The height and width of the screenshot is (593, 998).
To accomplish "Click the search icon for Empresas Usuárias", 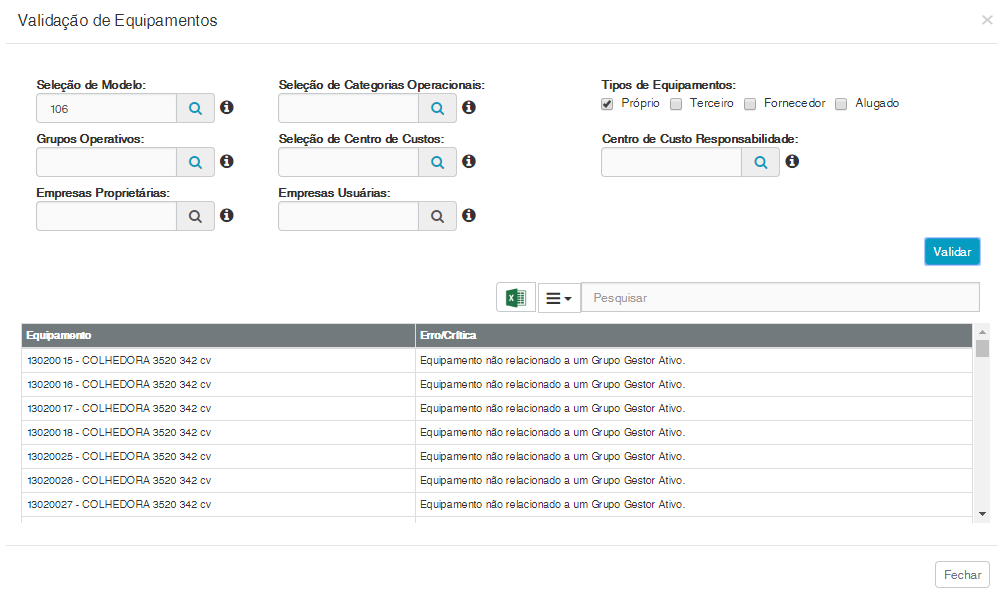I will pyautogui.click(x=437, y=216).
